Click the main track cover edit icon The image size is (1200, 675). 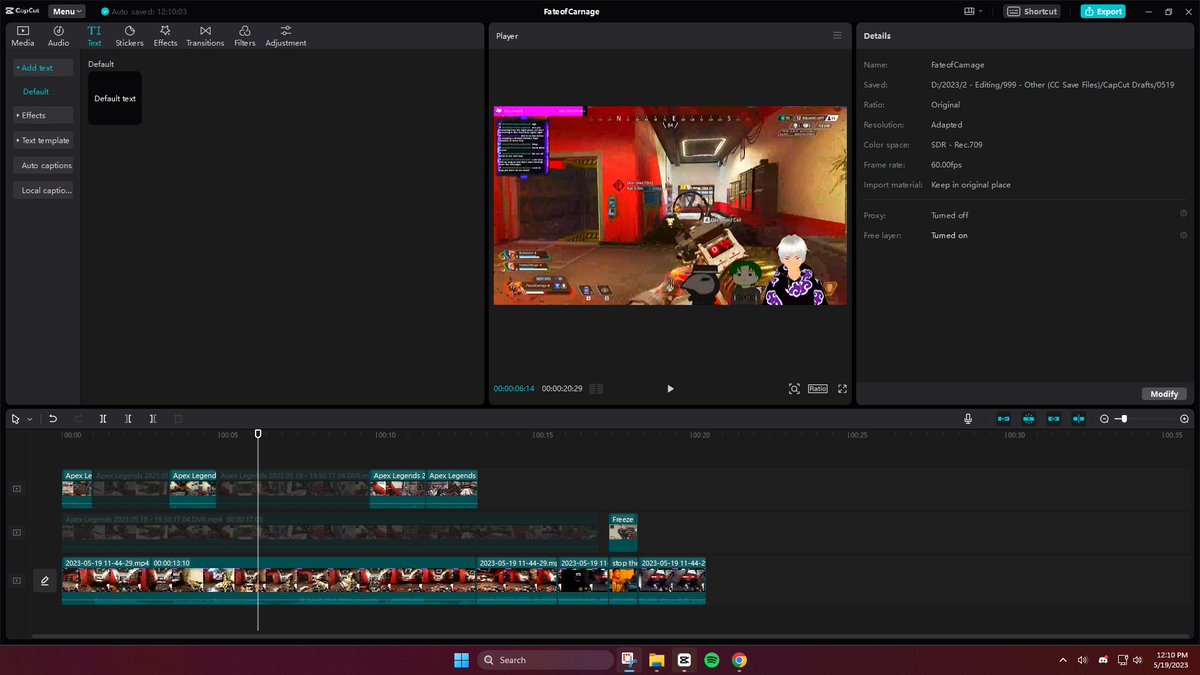[x=45, y=580]
